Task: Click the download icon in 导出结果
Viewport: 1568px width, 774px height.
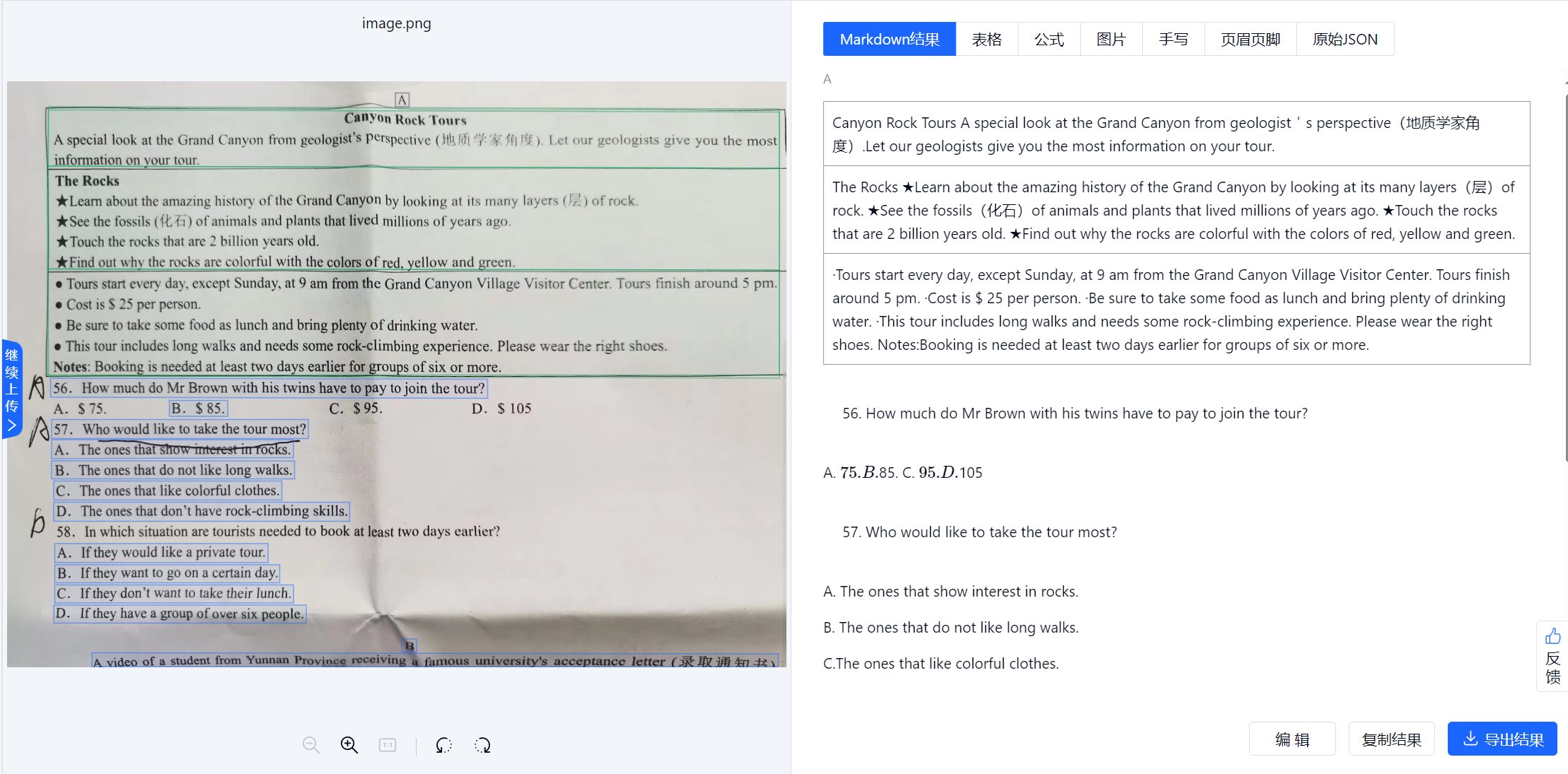Action: coord(1470,739)
